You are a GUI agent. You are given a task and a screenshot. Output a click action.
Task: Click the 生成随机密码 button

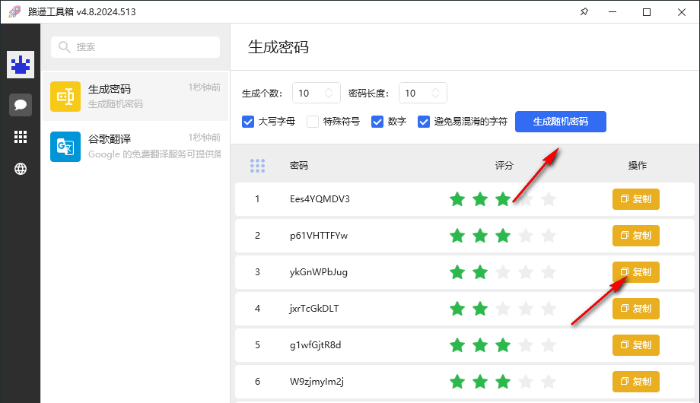[x=560, y=122]
